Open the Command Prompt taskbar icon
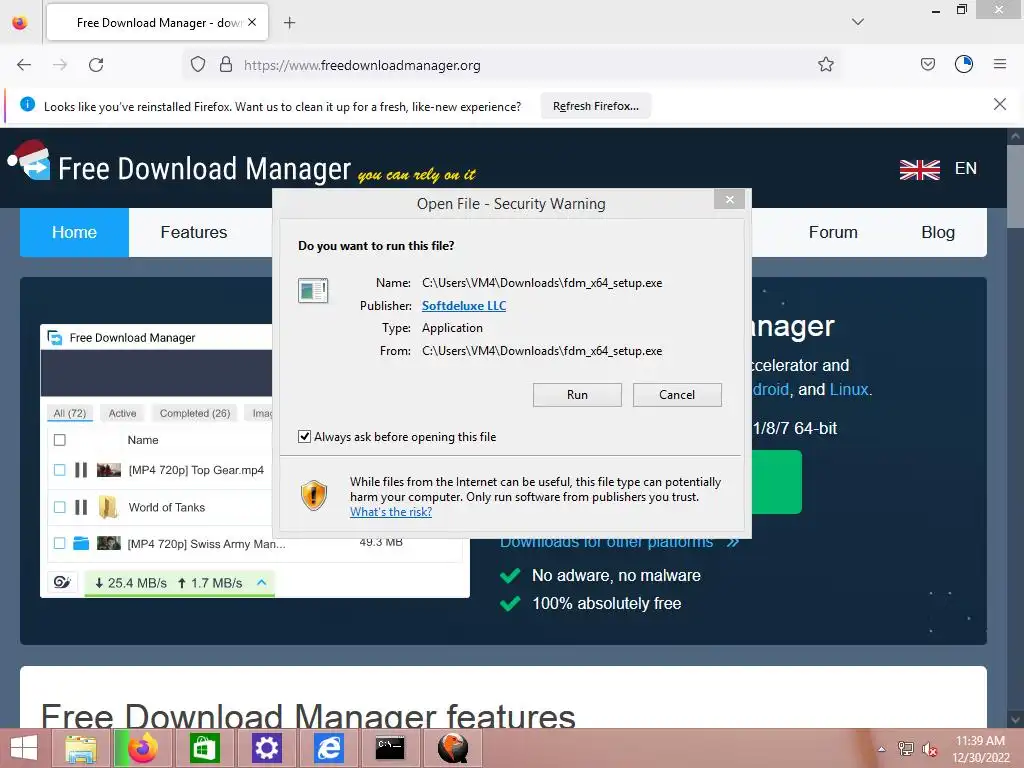Image resolution: width=1024 pixels, height=768 pixels. [390, 748]
